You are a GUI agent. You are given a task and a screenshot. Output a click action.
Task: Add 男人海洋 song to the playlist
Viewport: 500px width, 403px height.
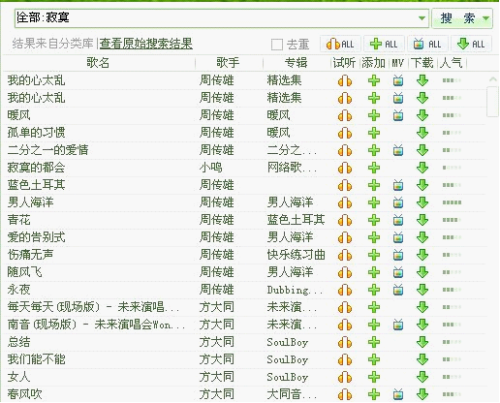click(374, 203)
